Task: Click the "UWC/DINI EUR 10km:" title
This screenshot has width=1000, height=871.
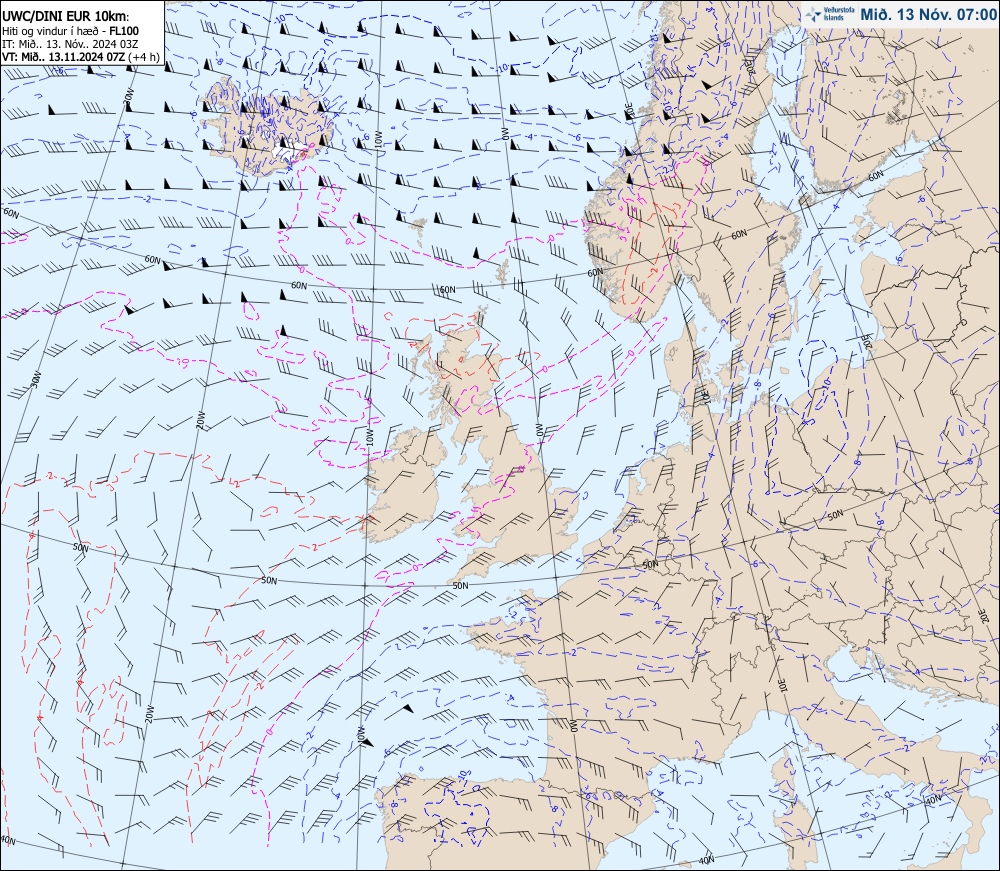Action: coord(66,17)
